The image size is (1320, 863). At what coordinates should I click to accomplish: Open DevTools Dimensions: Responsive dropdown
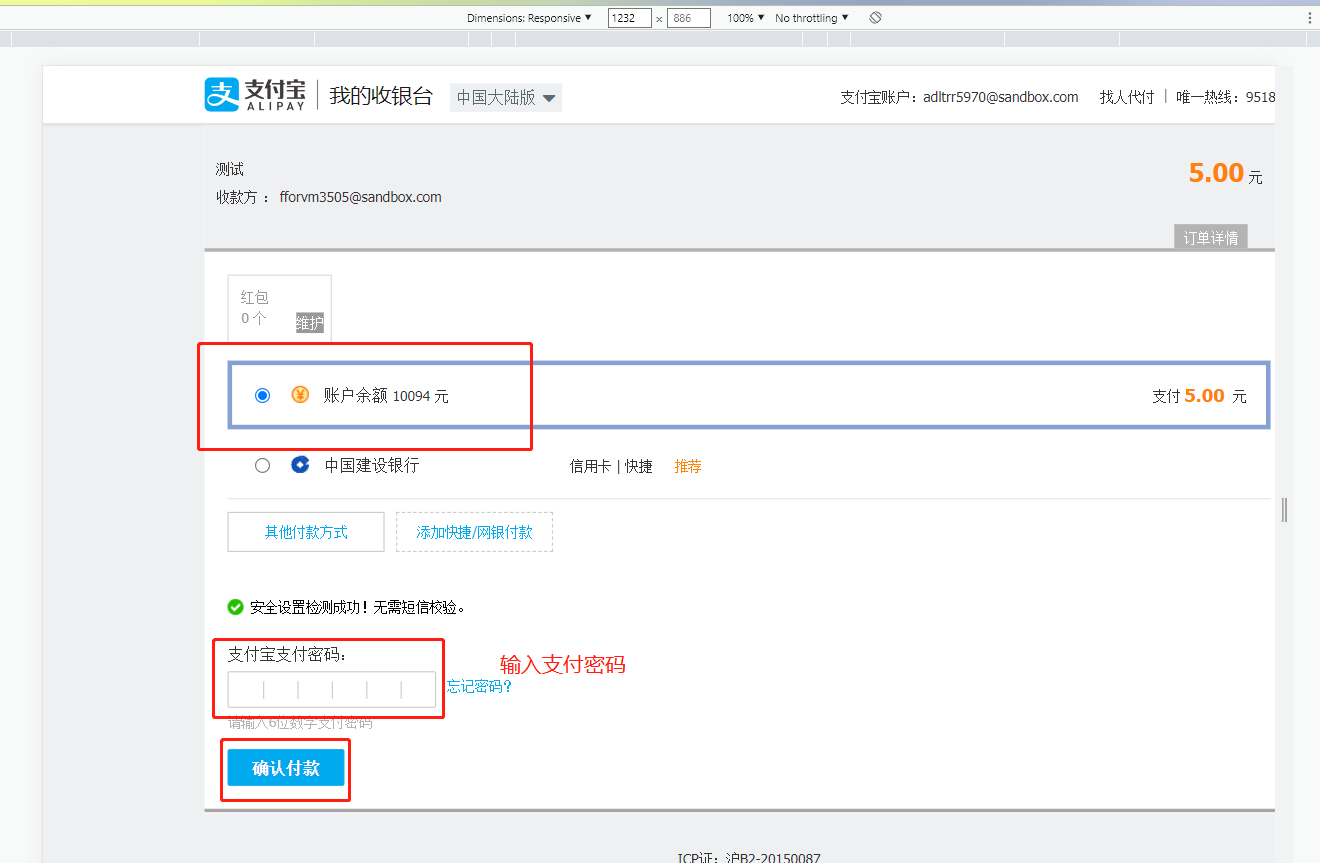529,18
